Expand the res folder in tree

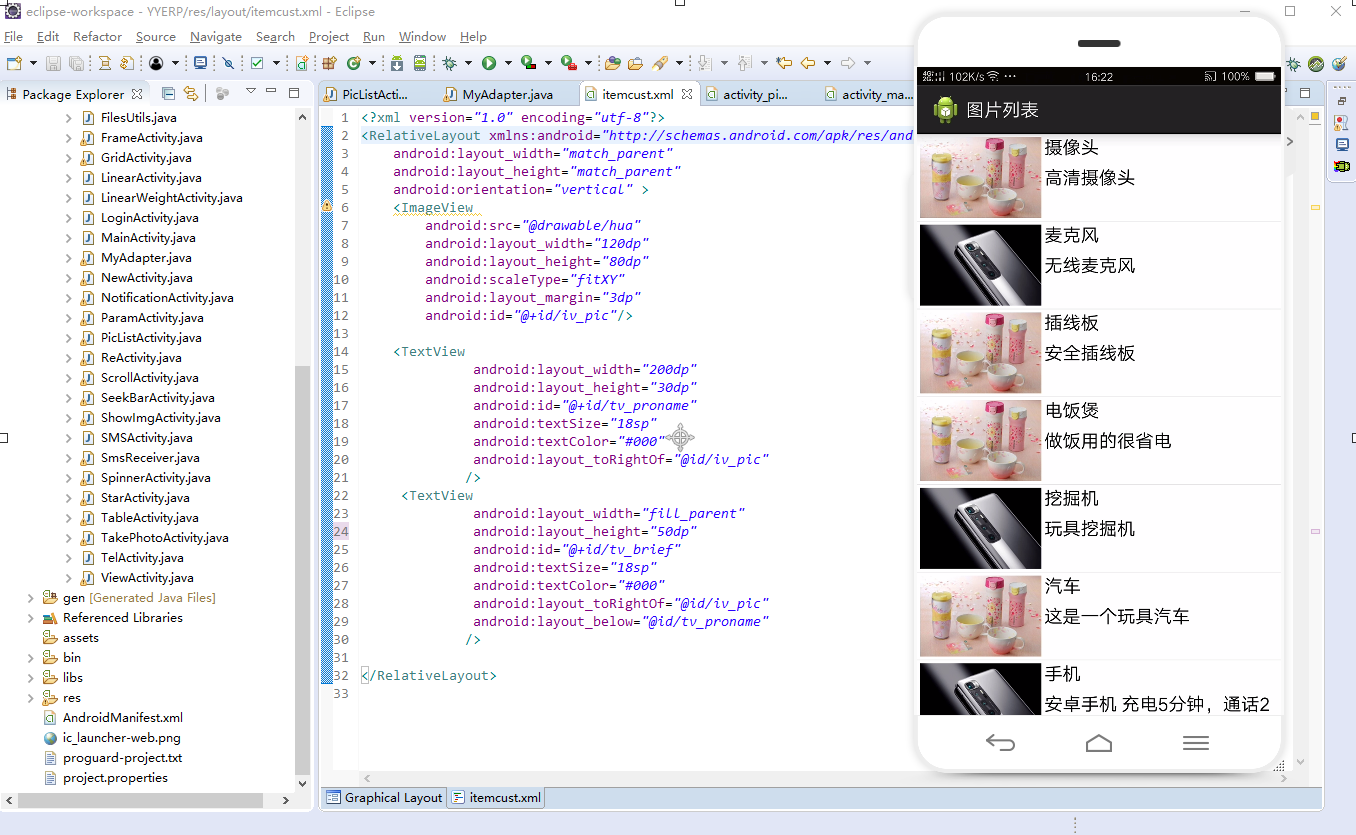coord(31,698)
